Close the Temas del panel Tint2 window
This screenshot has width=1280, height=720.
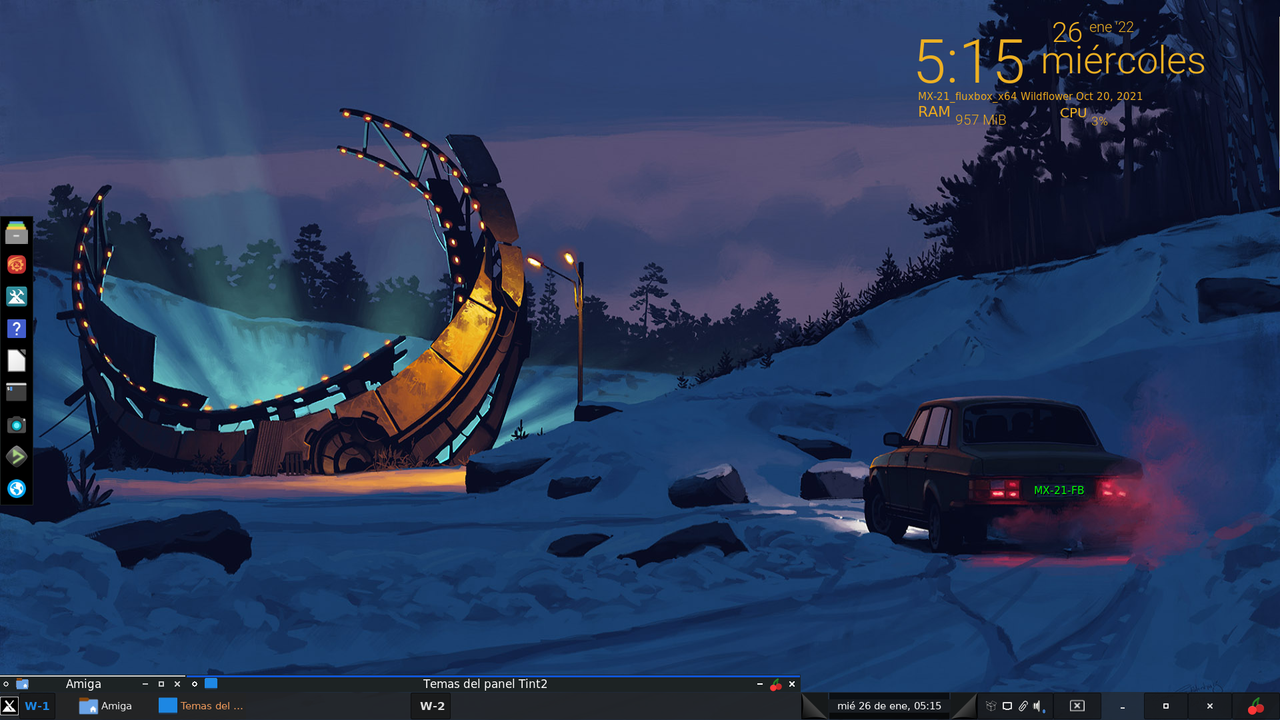792,684
